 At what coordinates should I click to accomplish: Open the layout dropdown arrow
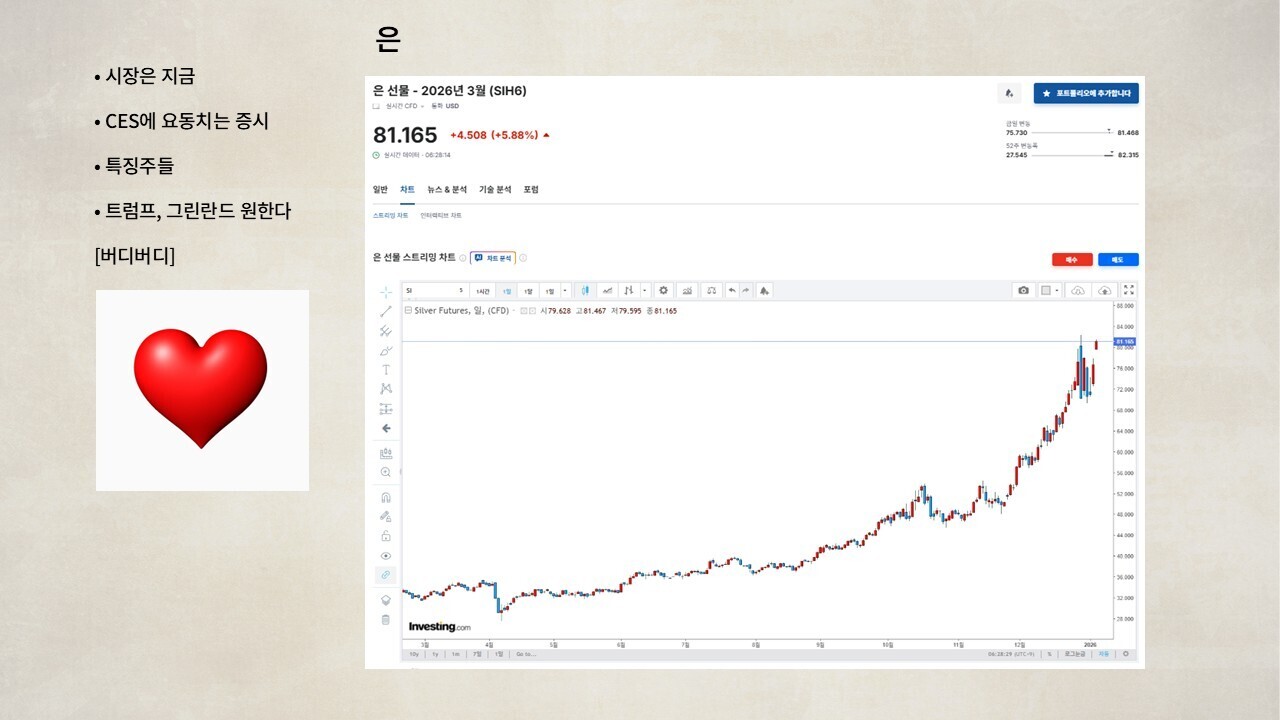pos(1057,291)
